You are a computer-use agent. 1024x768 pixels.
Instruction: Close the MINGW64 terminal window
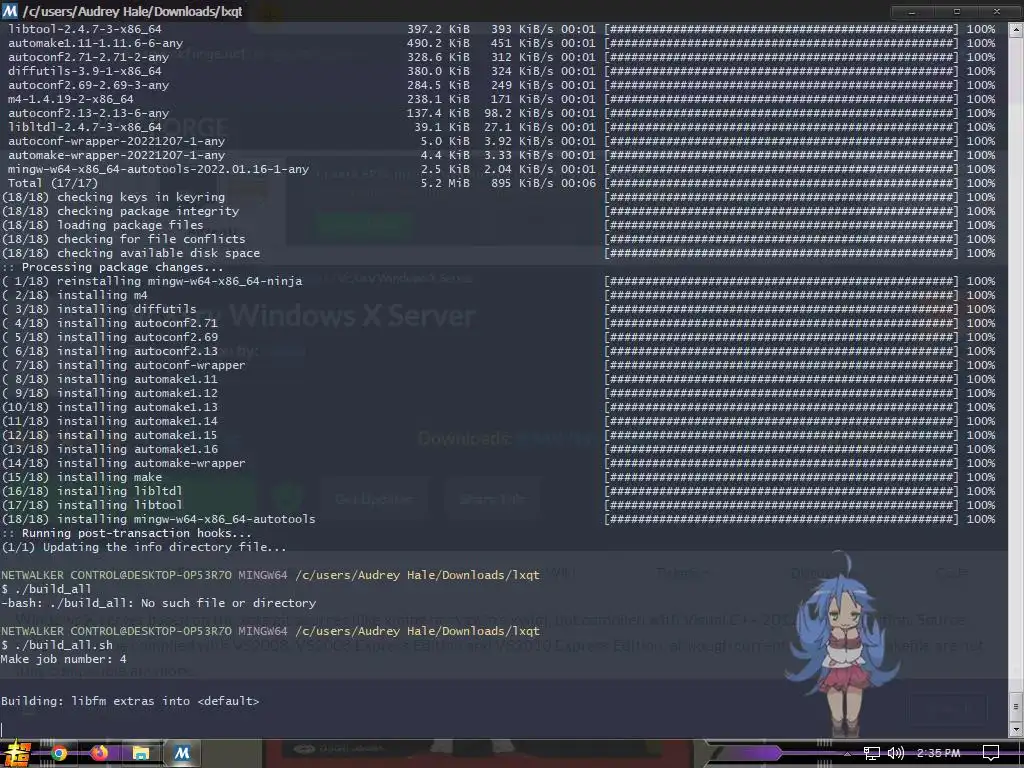point(997,12)
